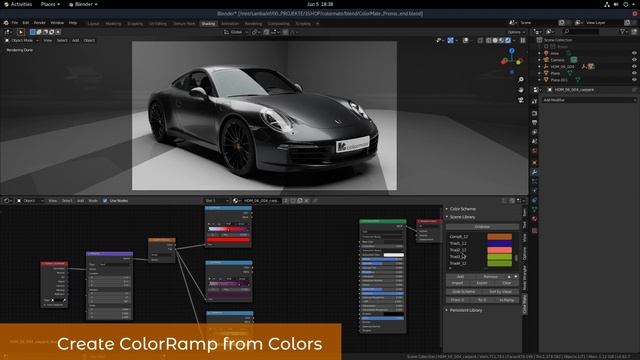
Task: Click the move-up arrow in Scene Library
Action: 509,277
